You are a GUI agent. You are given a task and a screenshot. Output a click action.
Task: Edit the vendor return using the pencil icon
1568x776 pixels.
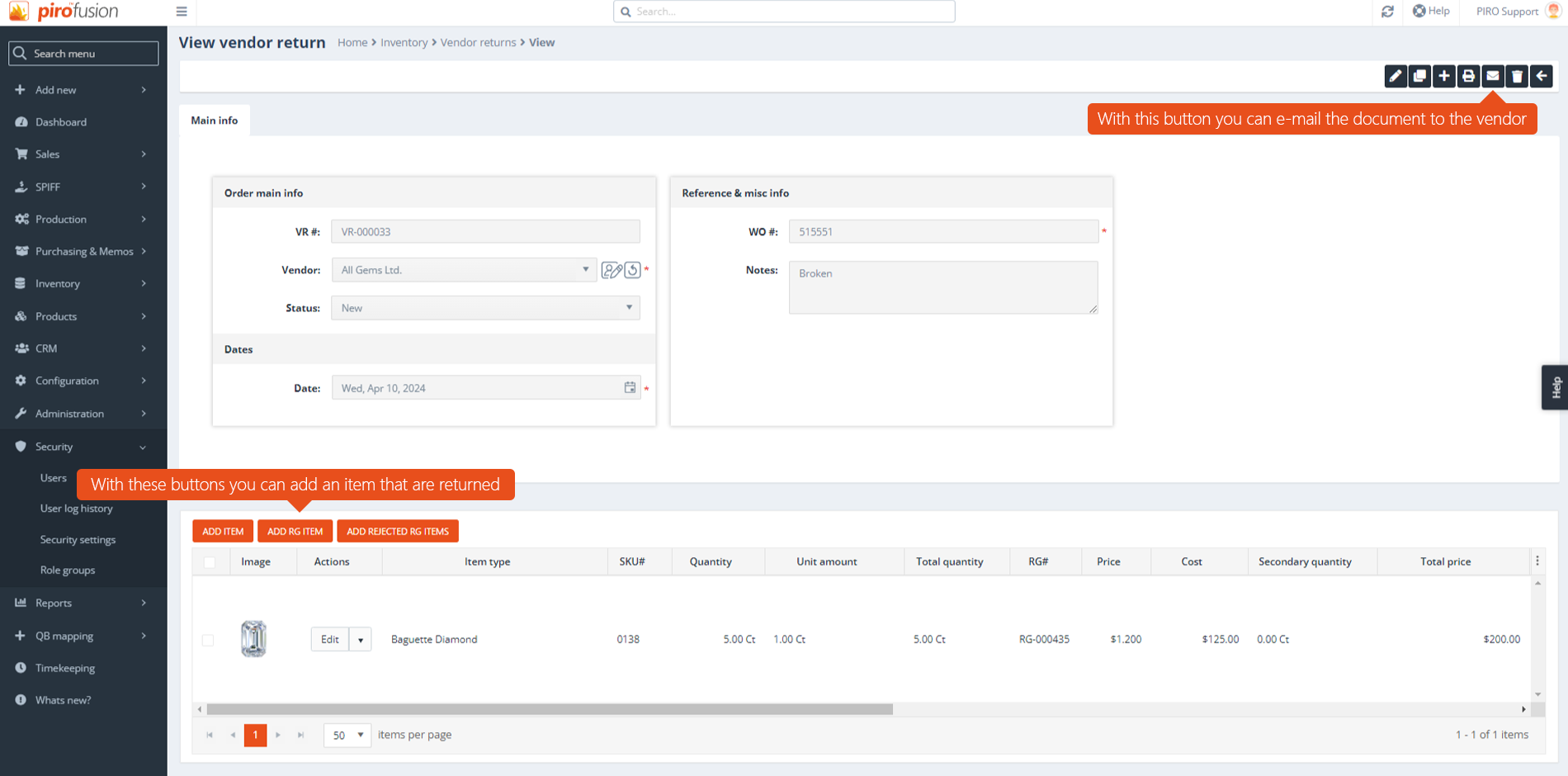[1396, 76]
